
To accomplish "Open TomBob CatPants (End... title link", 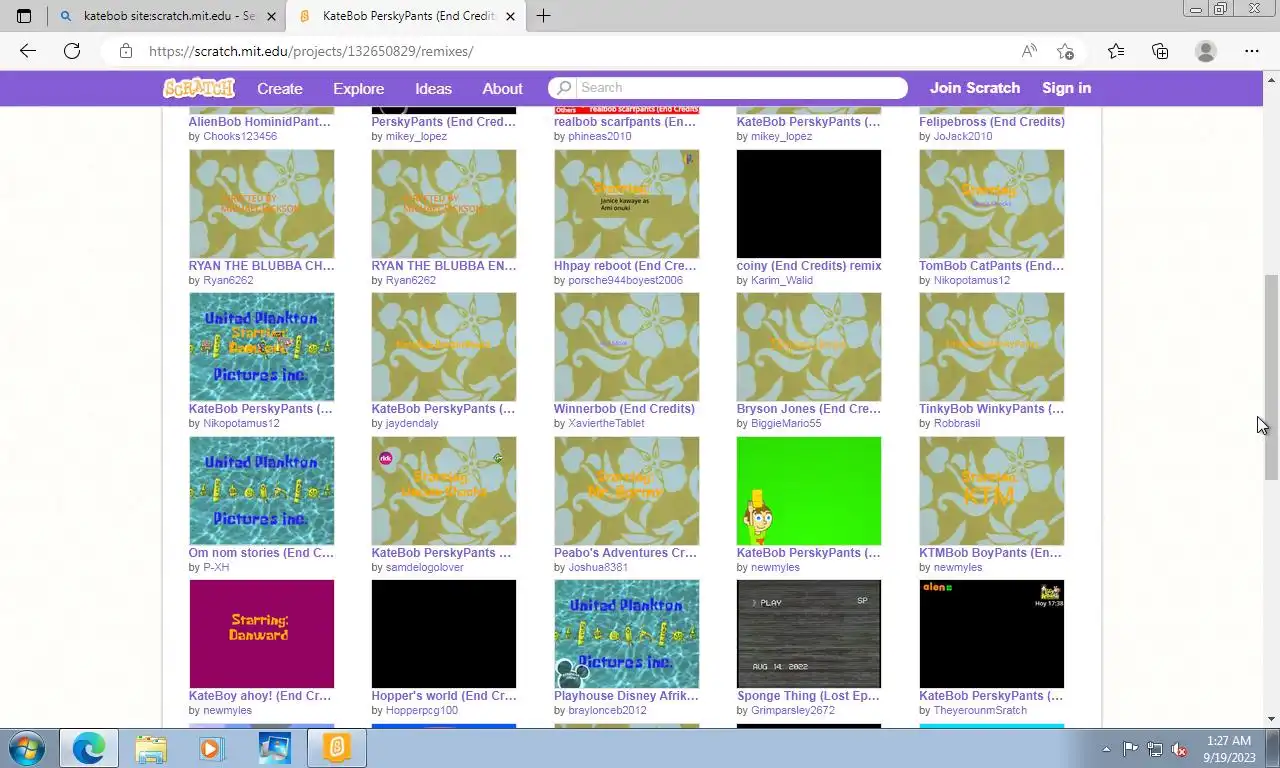I will 992,266.
